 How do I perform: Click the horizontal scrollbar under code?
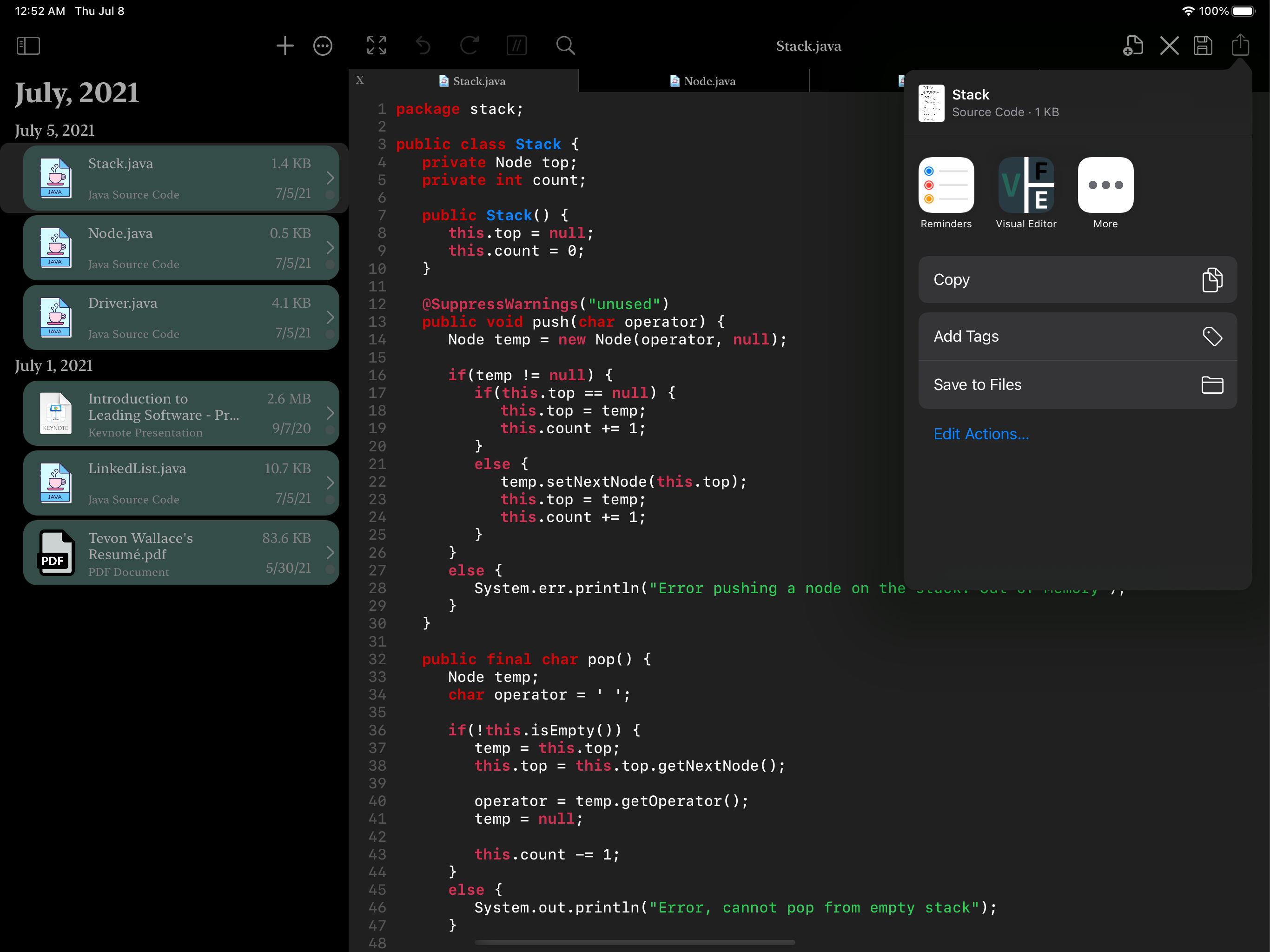pyautogui.click(x=635, y=942)
